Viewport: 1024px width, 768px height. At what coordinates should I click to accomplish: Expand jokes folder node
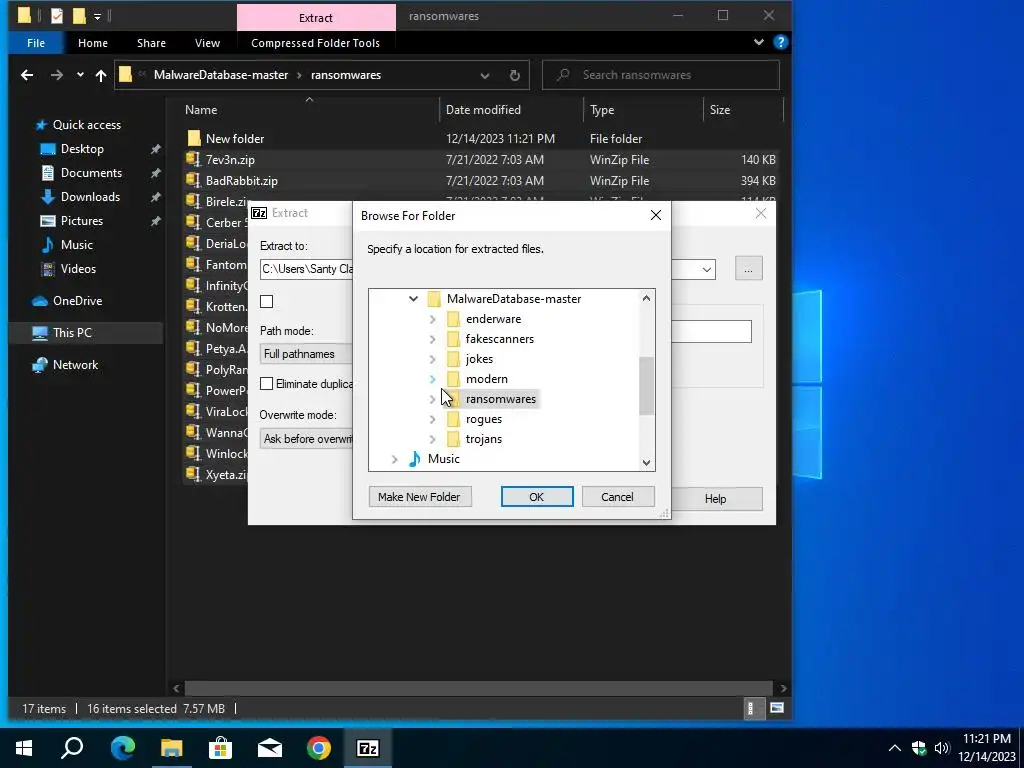coord(432,359)
